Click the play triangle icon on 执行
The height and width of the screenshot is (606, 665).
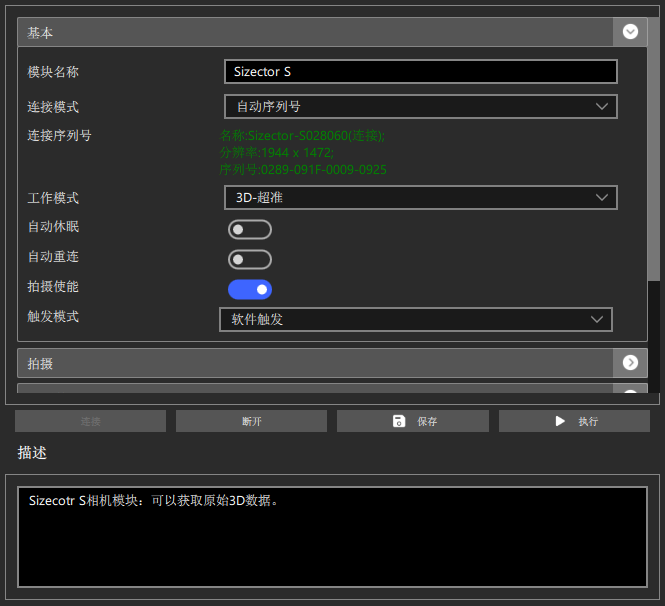pyautogui.click(x=560, y=421)
